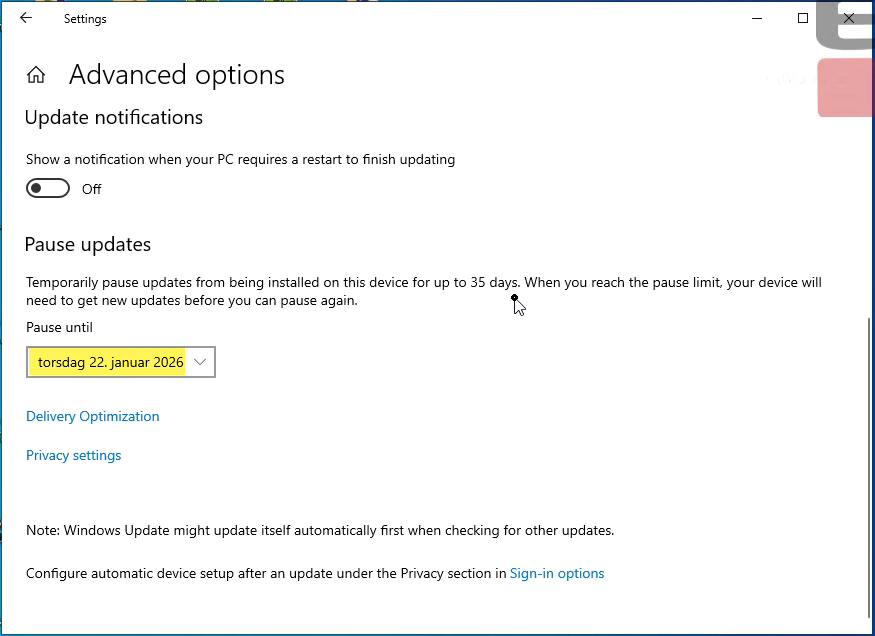Click the "Temporarily pause updates" description paragraph

pyautogui.click(x=424, y=291)
